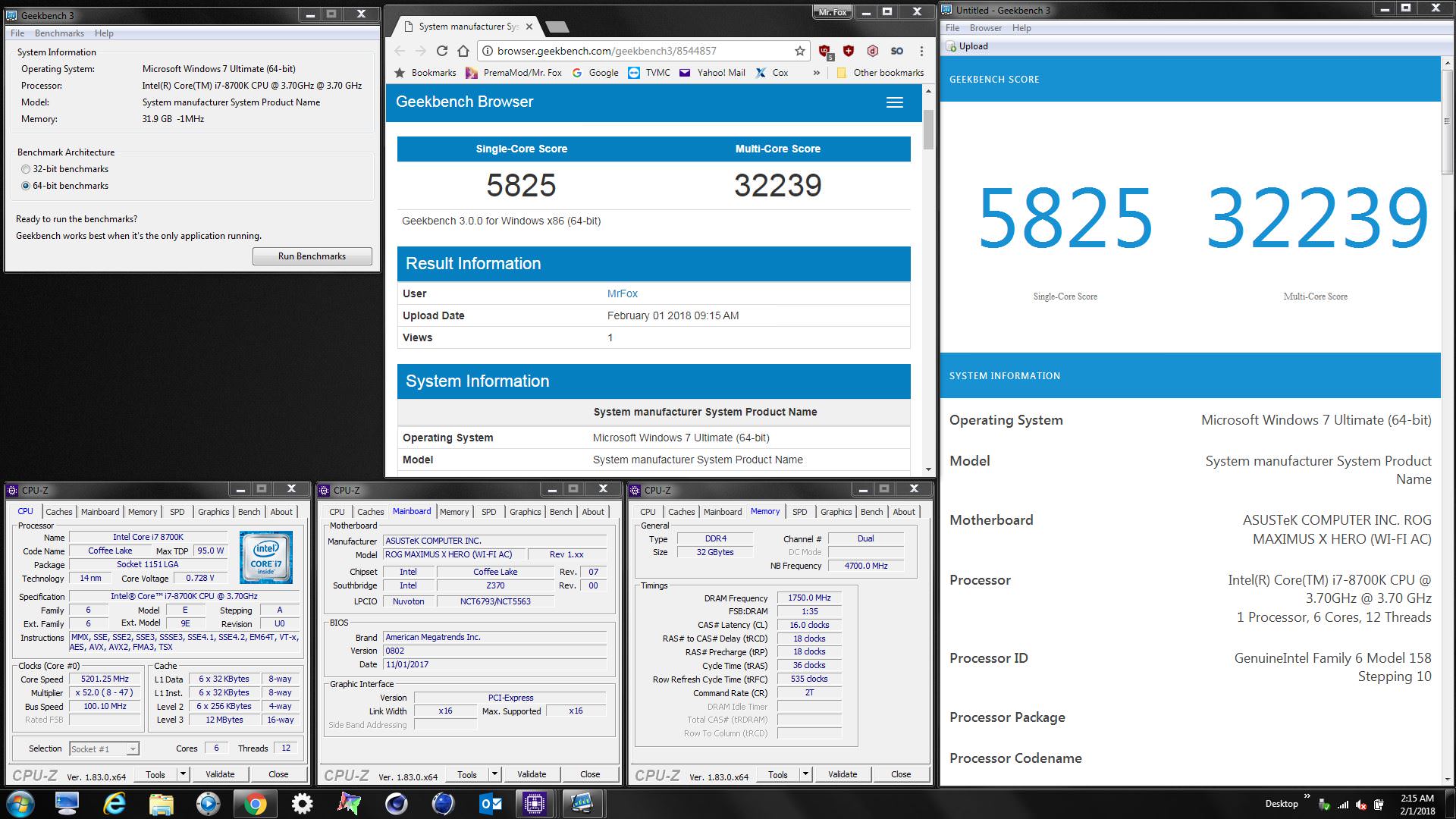Open the red shield plus extension

coord(849,51)
